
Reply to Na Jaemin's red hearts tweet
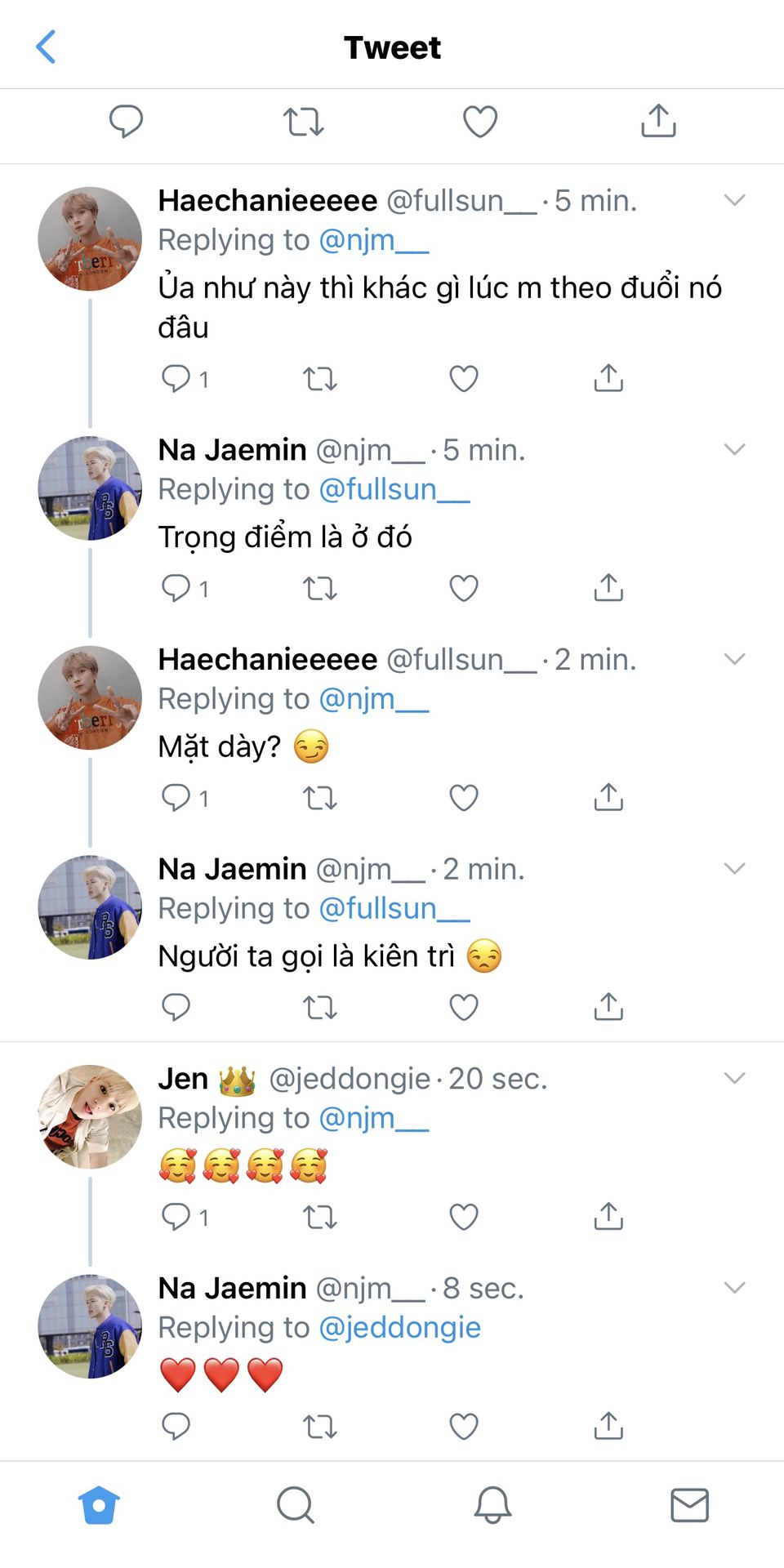[x=176, y=1426]
